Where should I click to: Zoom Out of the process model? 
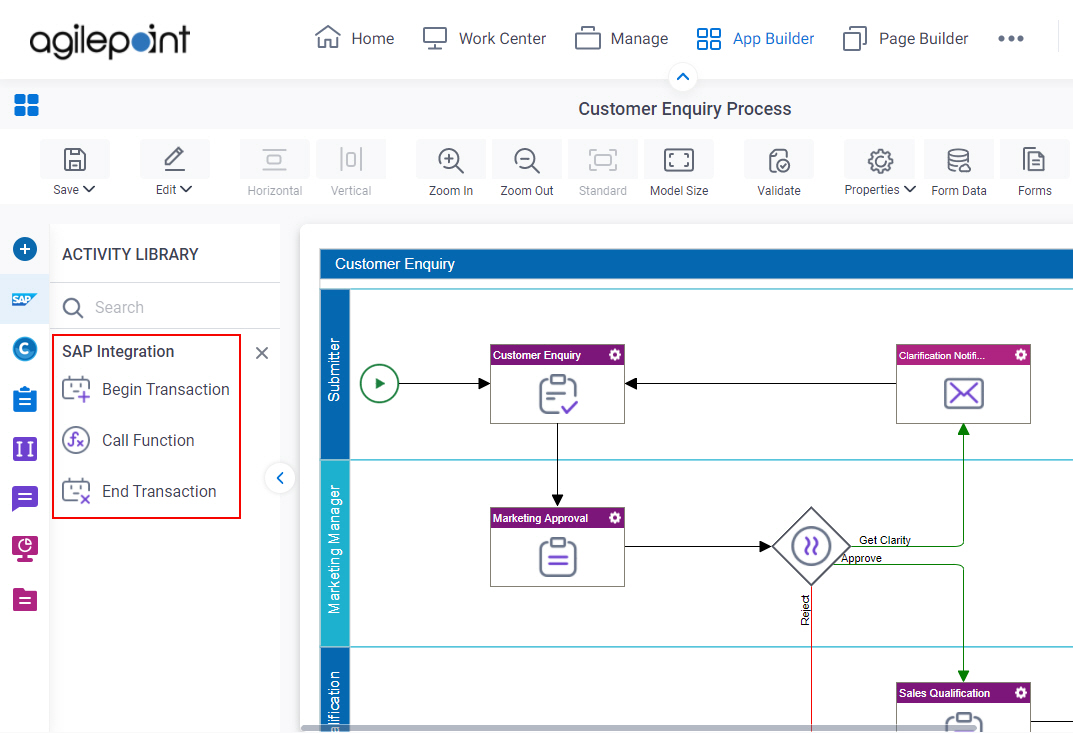pos(526,169)
